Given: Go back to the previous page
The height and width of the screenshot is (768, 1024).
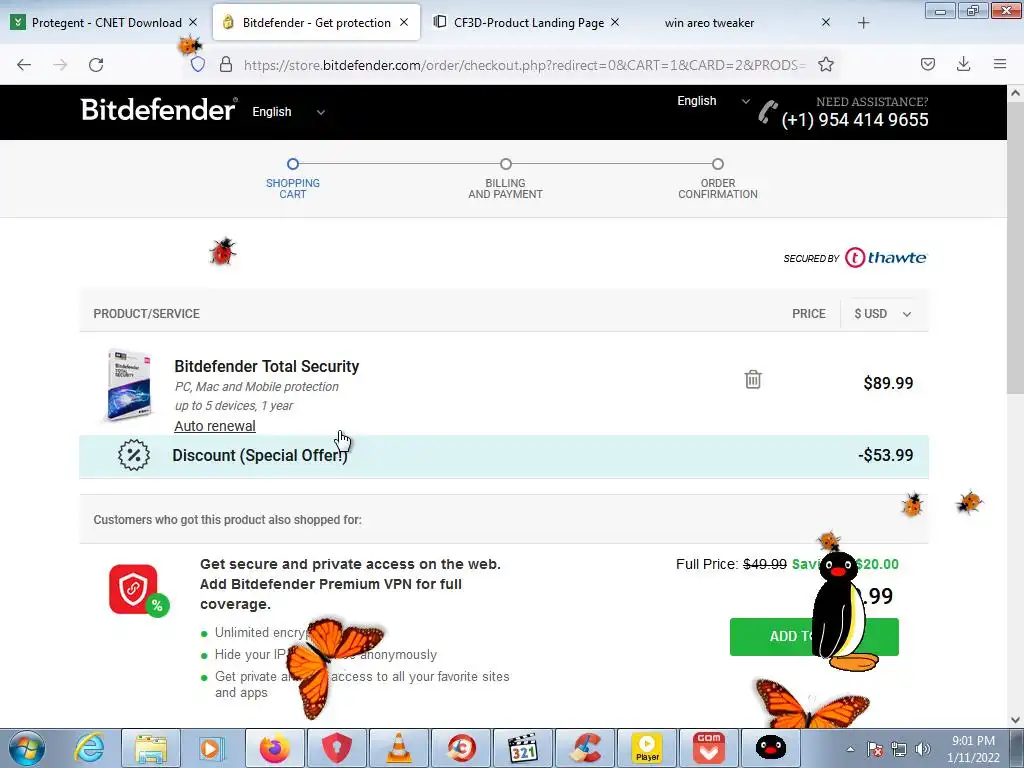Looking at the screenshot, I should pos(24,65).
